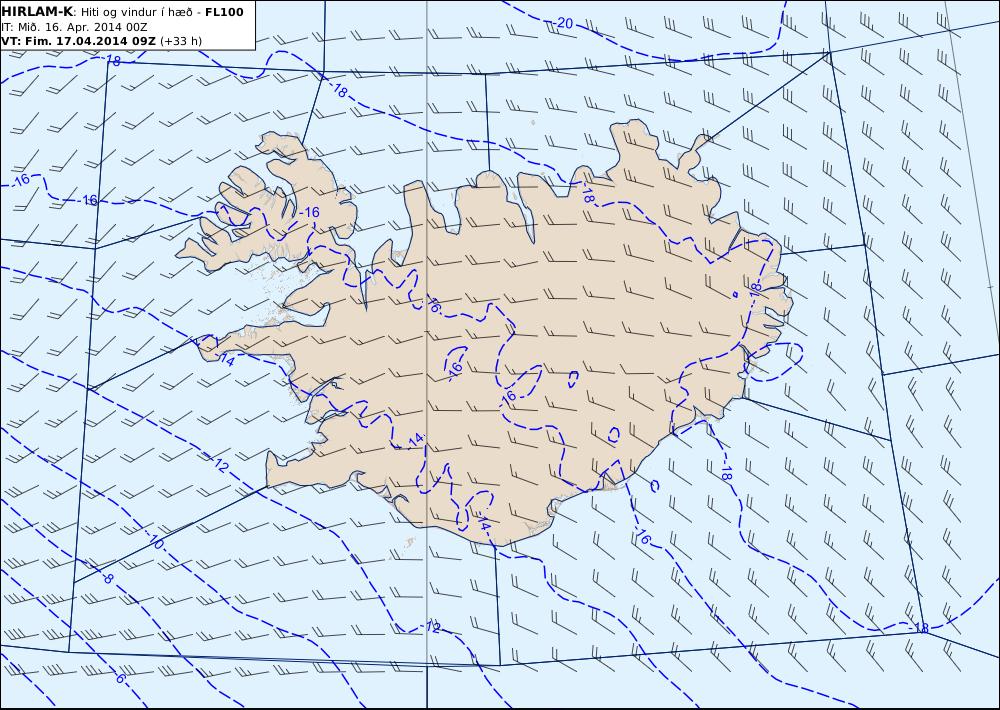Click the HIRLAM-K model title text
Image resolution: width=1000 pixels, height=710 pixels.
[x=37, y=11]
